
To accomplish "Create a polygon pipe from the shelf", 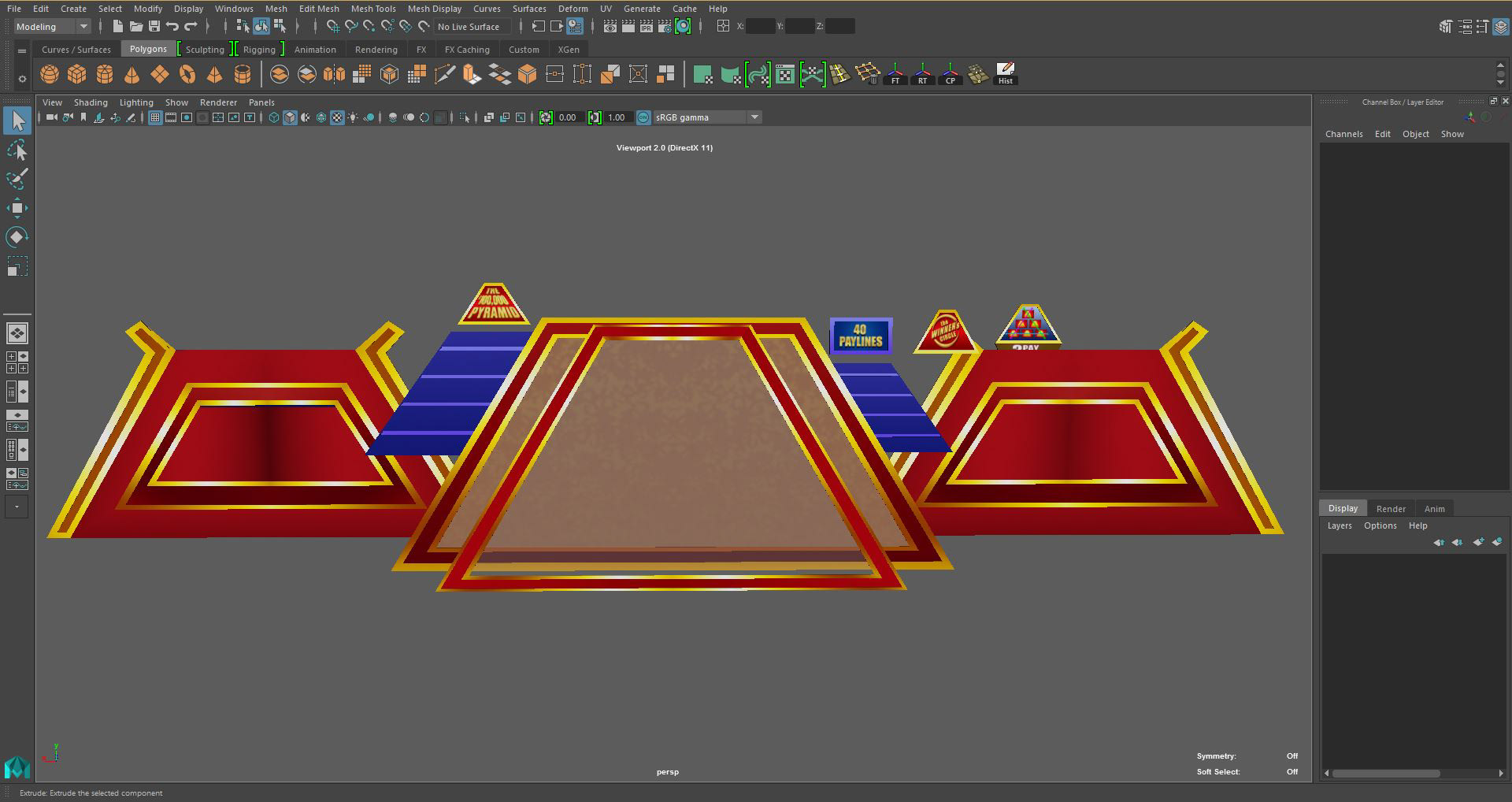I will [x=243, y=75].
